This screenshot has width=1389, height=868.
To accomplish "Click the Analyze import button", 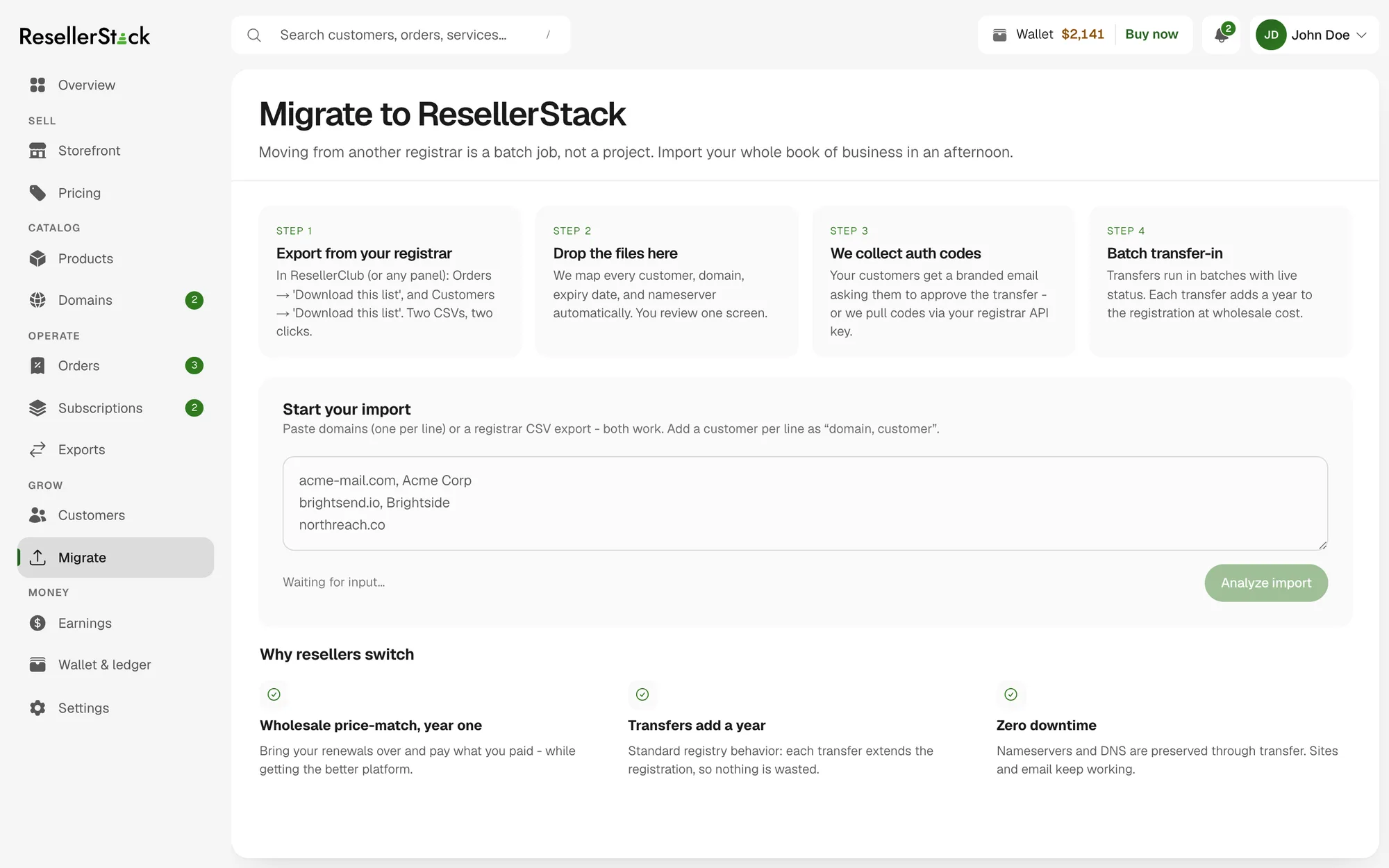I will 1266,583.
